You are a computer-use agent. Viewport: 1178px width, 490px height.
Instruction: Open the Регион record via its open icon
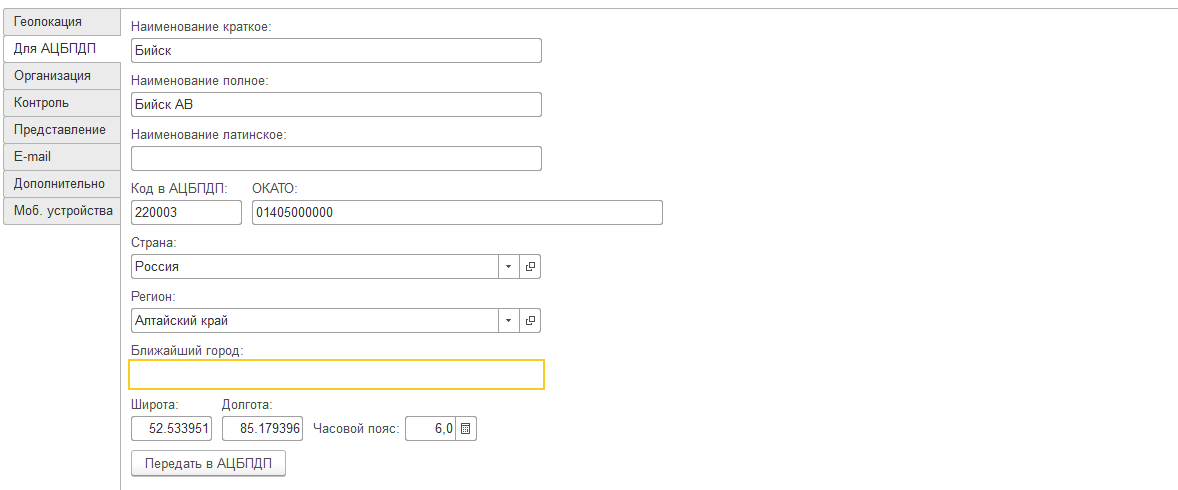tap(531, 321)
